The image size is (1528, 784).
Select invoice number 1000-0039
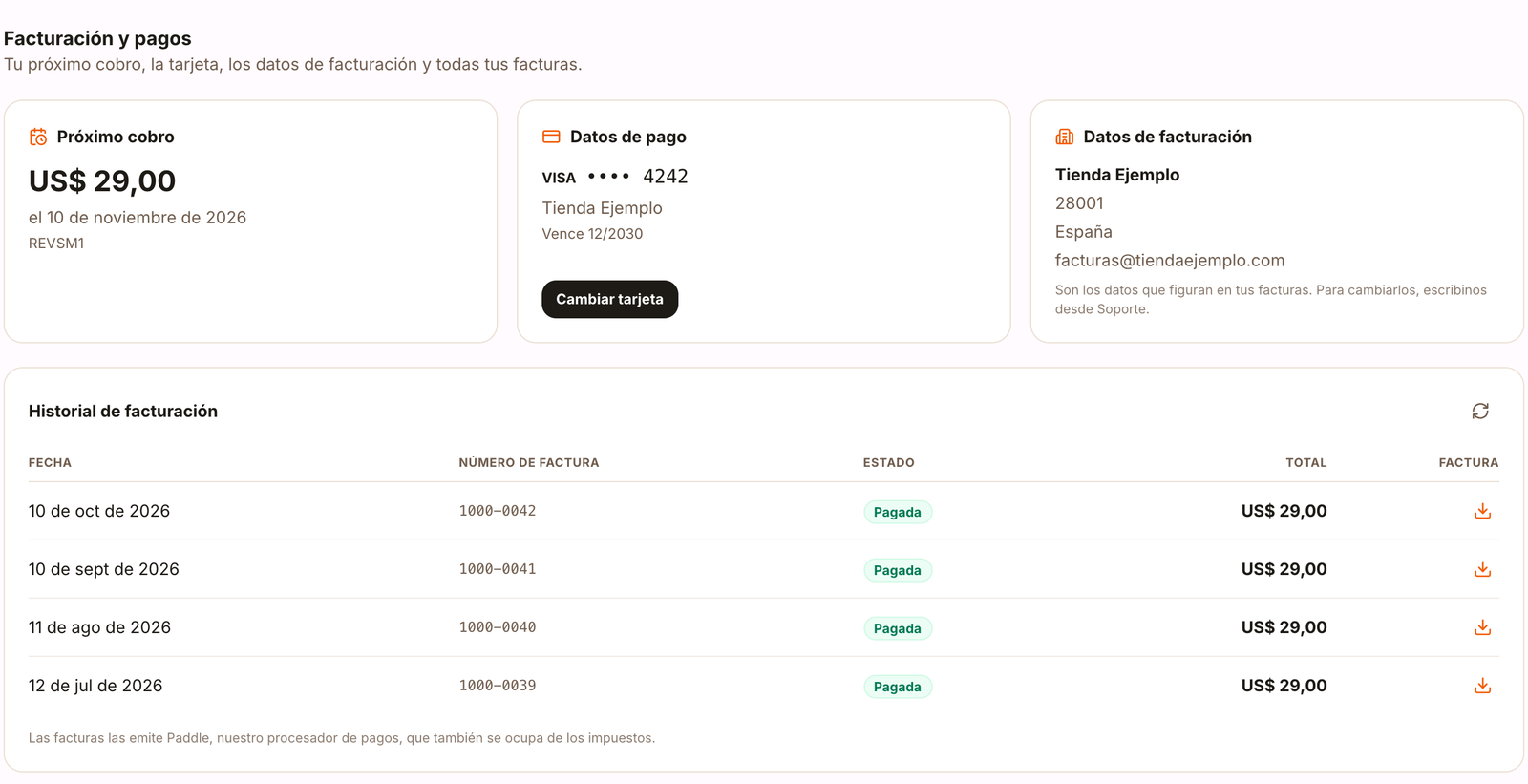click(x=498, y=686)
